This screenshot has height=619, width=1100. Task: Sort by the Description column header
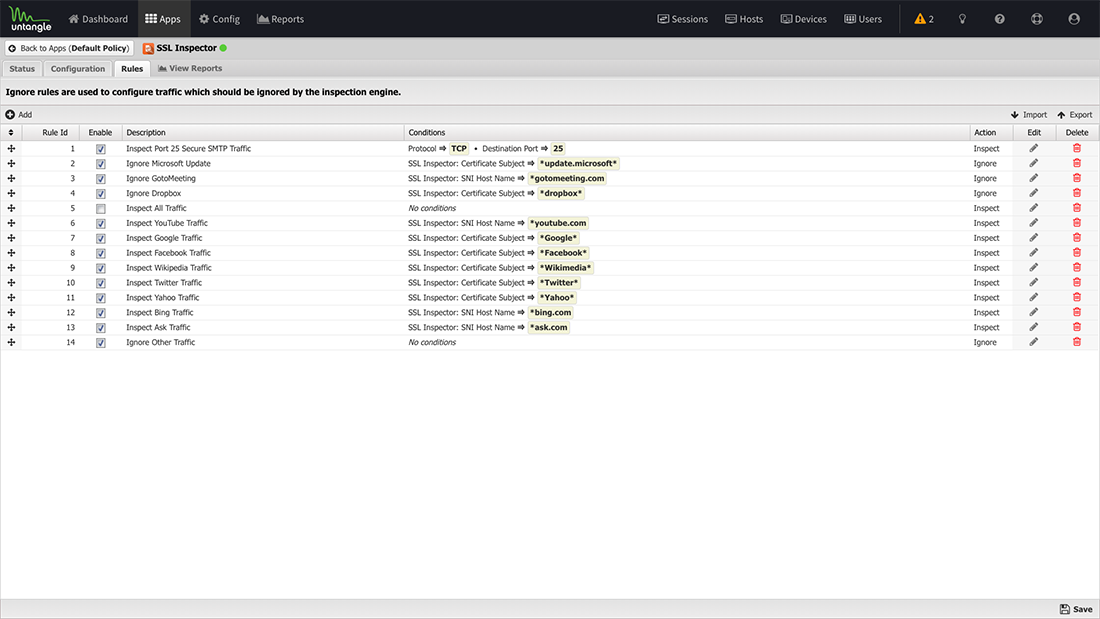tap(263, 133)
